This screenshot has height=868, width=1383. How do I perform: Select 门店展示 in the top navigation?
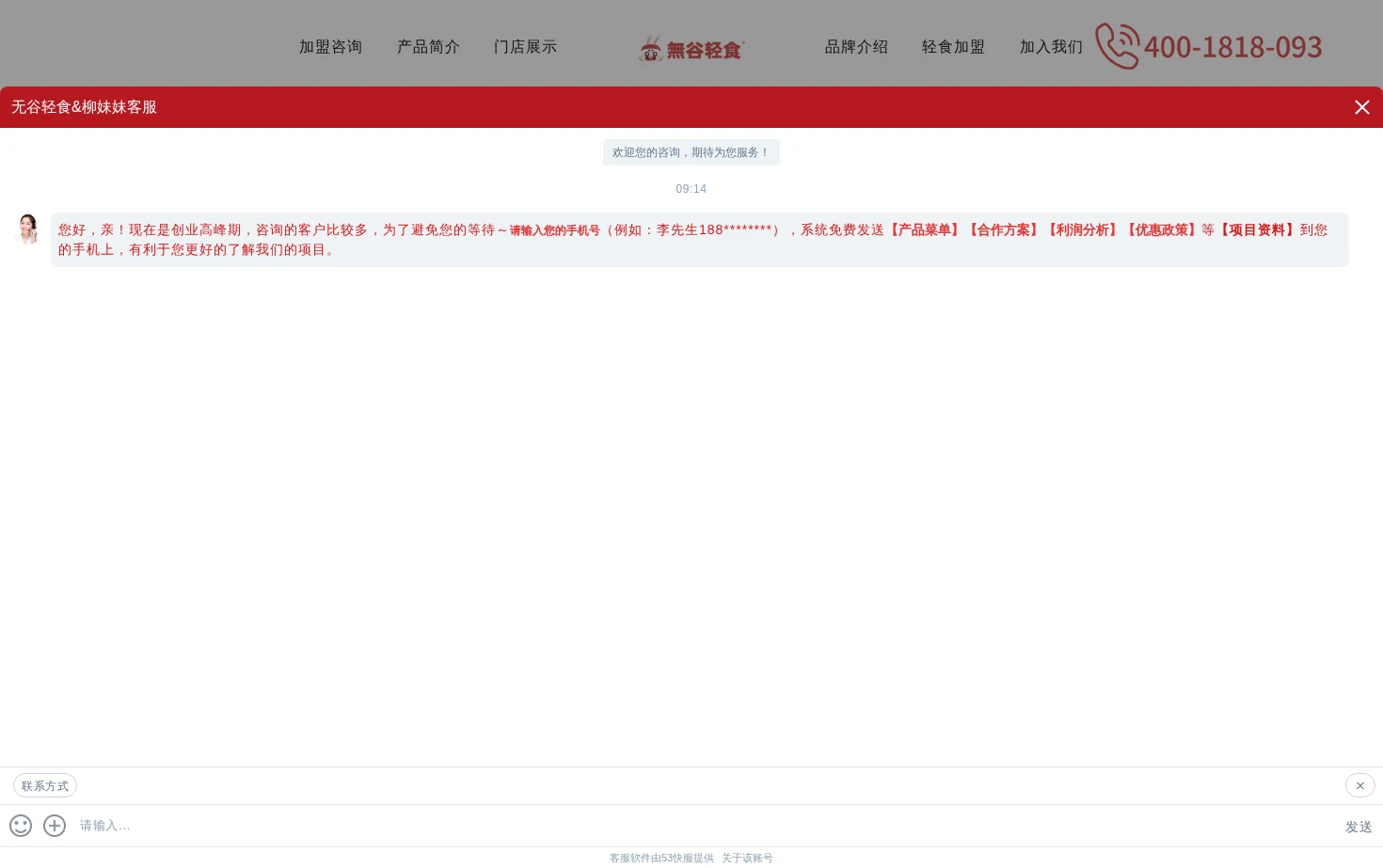pos(525,47)
